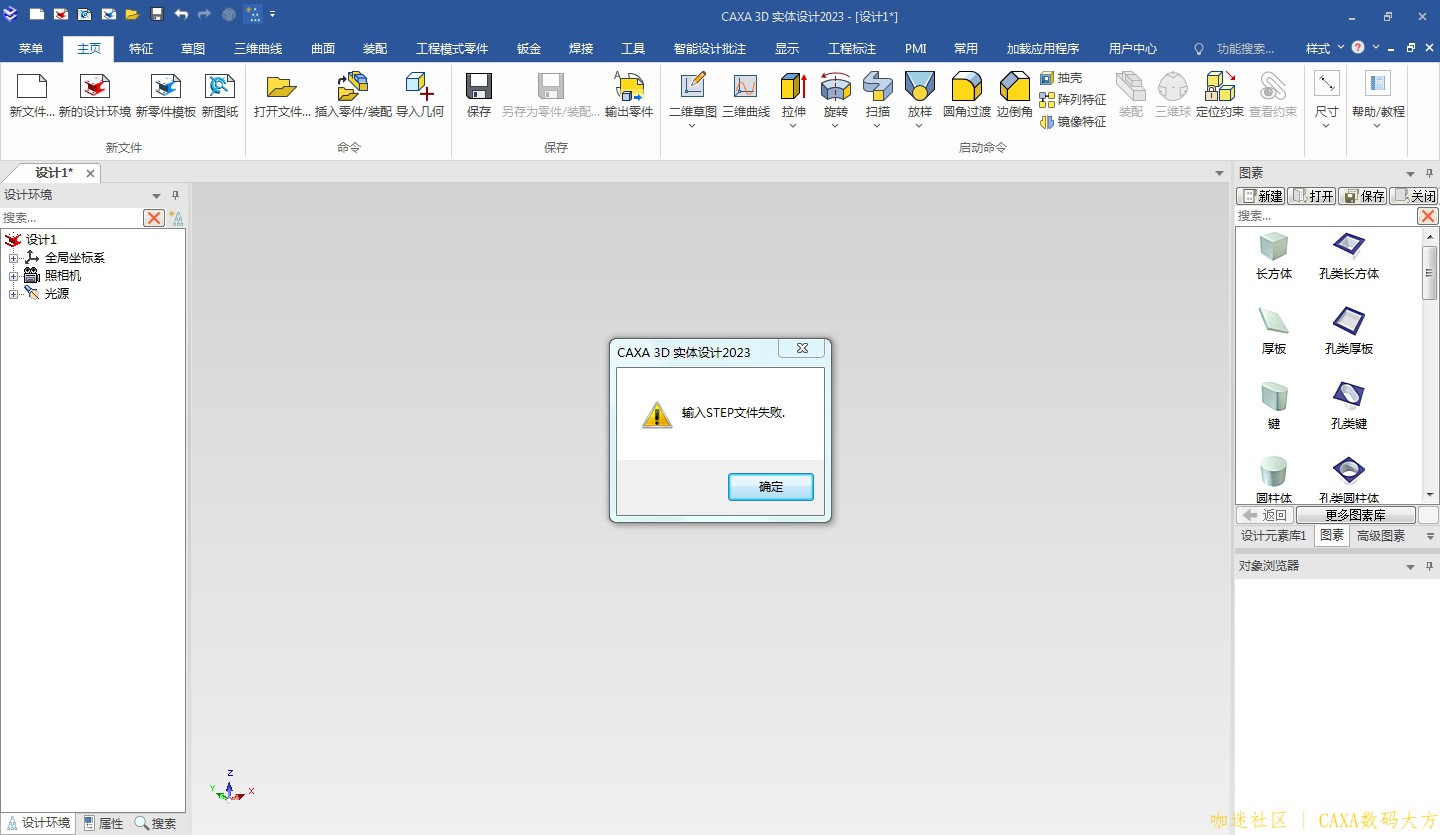Screen dimensions: 1440x835
Task: Switch to 设计元素库1 catalog tab
Action: click(1274, 536)
